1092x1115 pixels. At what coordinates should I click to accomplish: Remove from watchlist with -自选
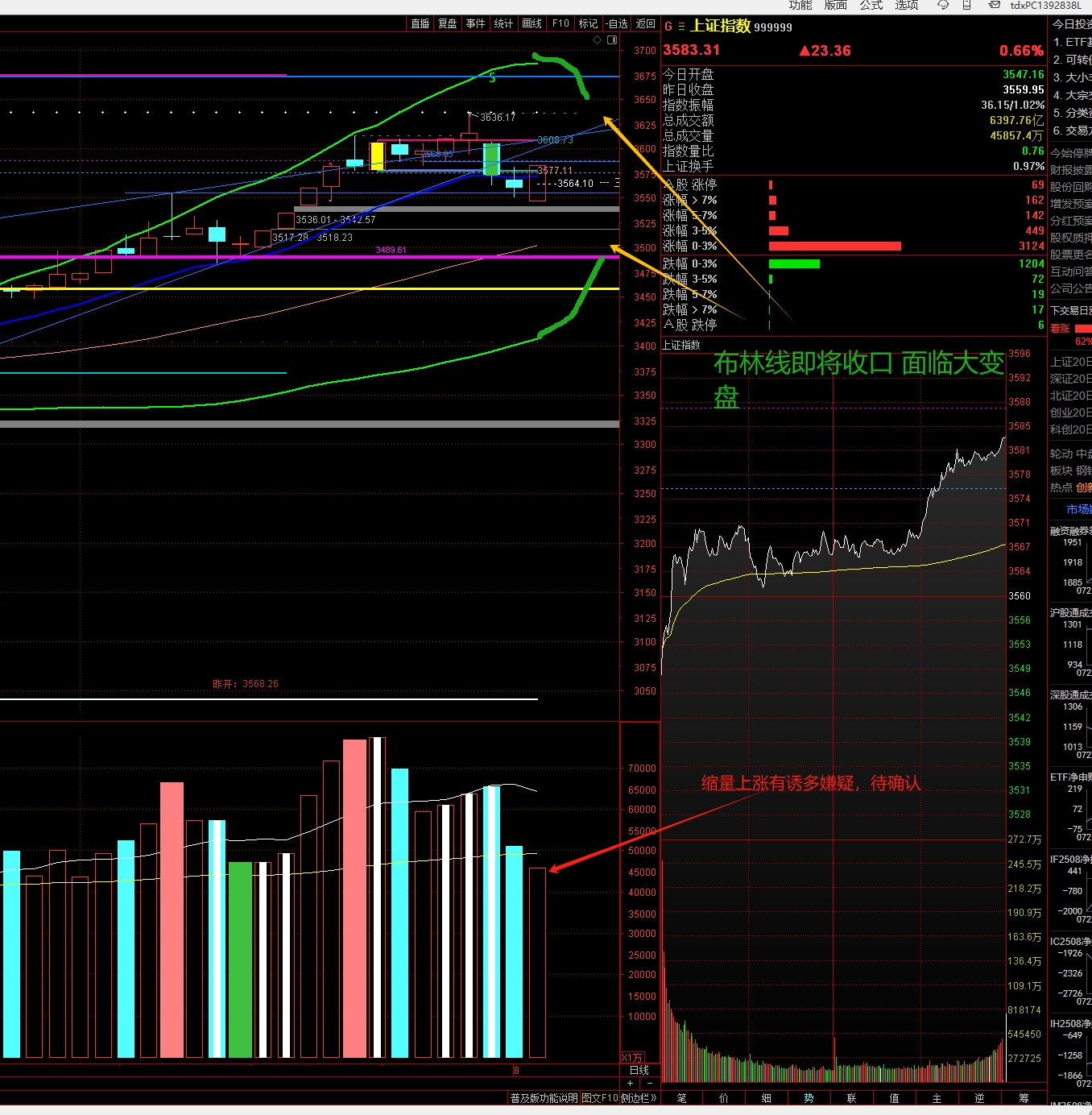click(x=617, y=23)
